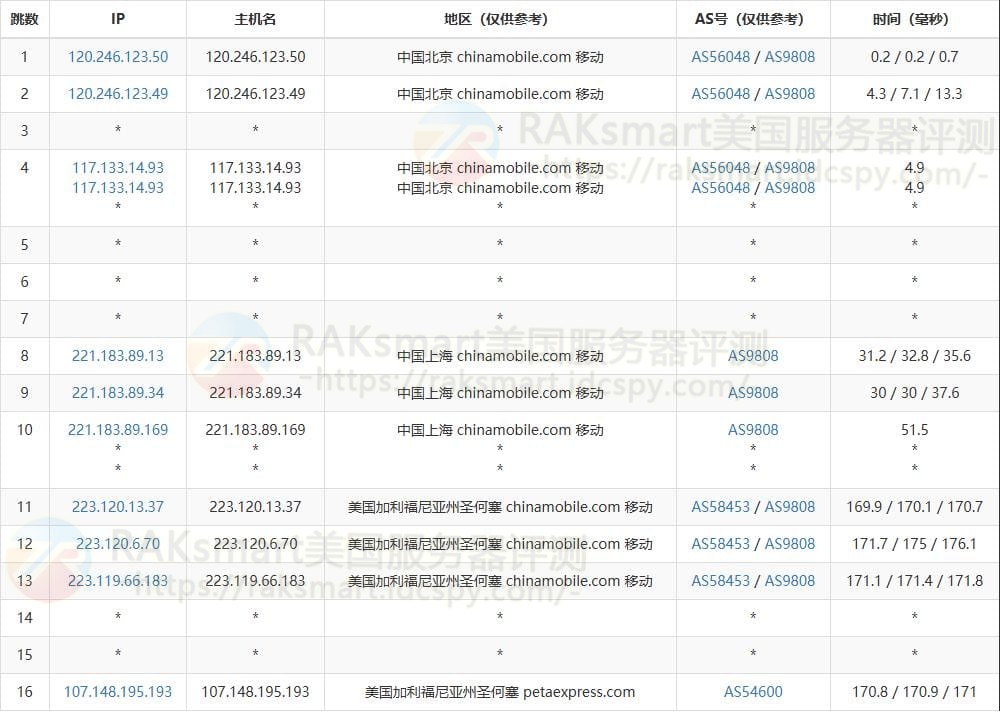Viewport: 1000px width, 713px height.
Task: Select time value 171.7 / 175 / 176.1
Action: (x=915, y=544)
